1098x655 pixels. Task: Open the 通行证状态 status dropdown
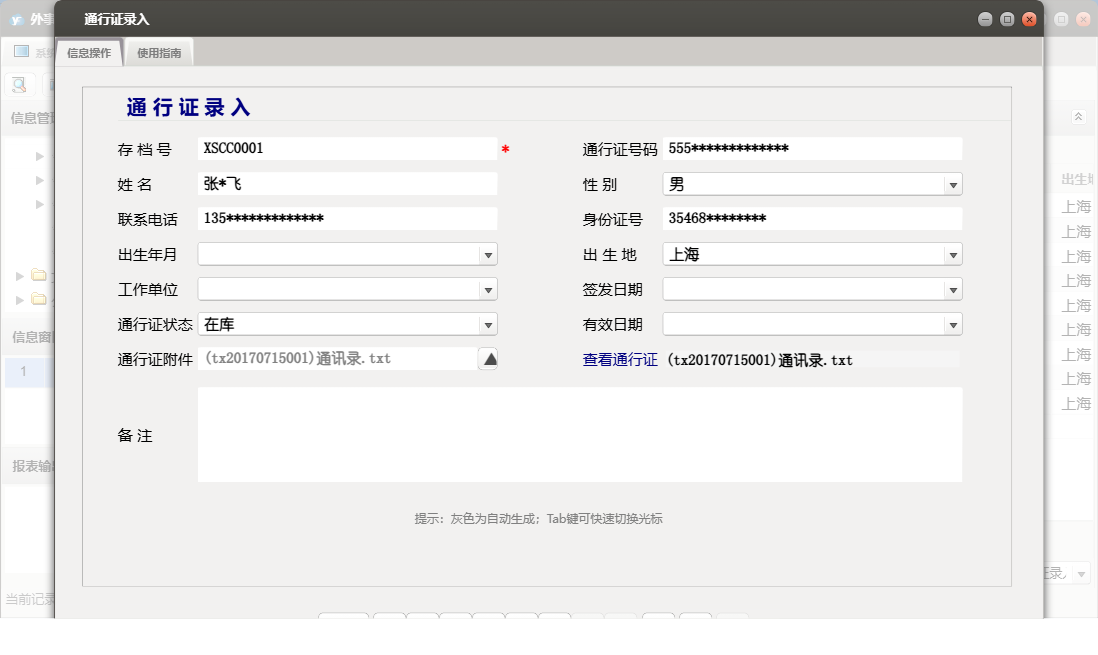[487, 323]
